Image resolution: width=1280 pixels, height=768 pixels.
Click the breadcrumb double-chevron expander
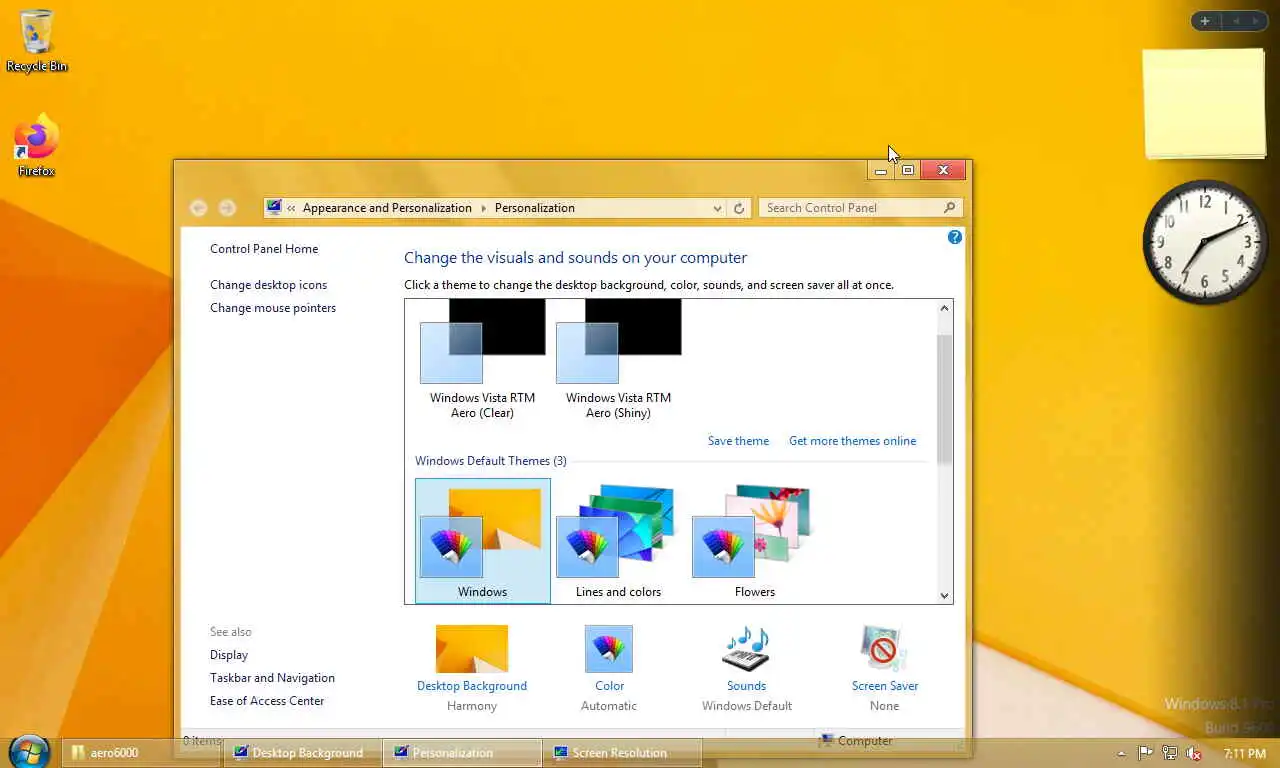(x=291, y=208)
